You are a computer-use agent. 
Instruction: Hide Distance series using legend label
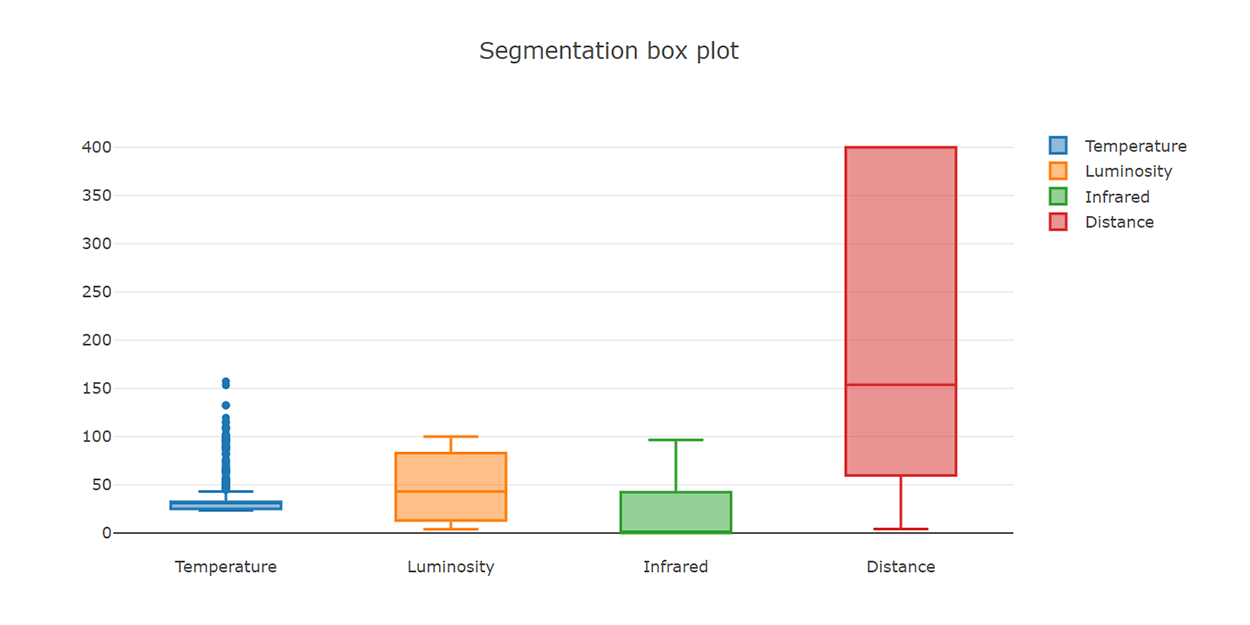click(1119, 222)
